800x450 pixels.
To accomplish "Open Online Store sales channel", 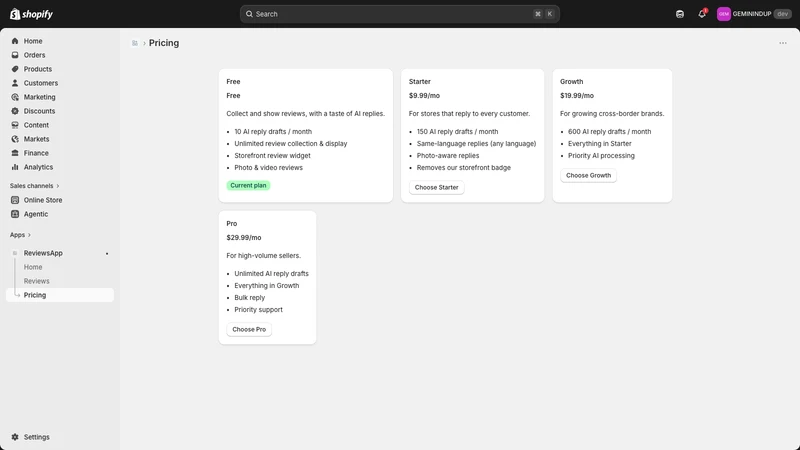I will pyautogui.click(x=42, y=200).
